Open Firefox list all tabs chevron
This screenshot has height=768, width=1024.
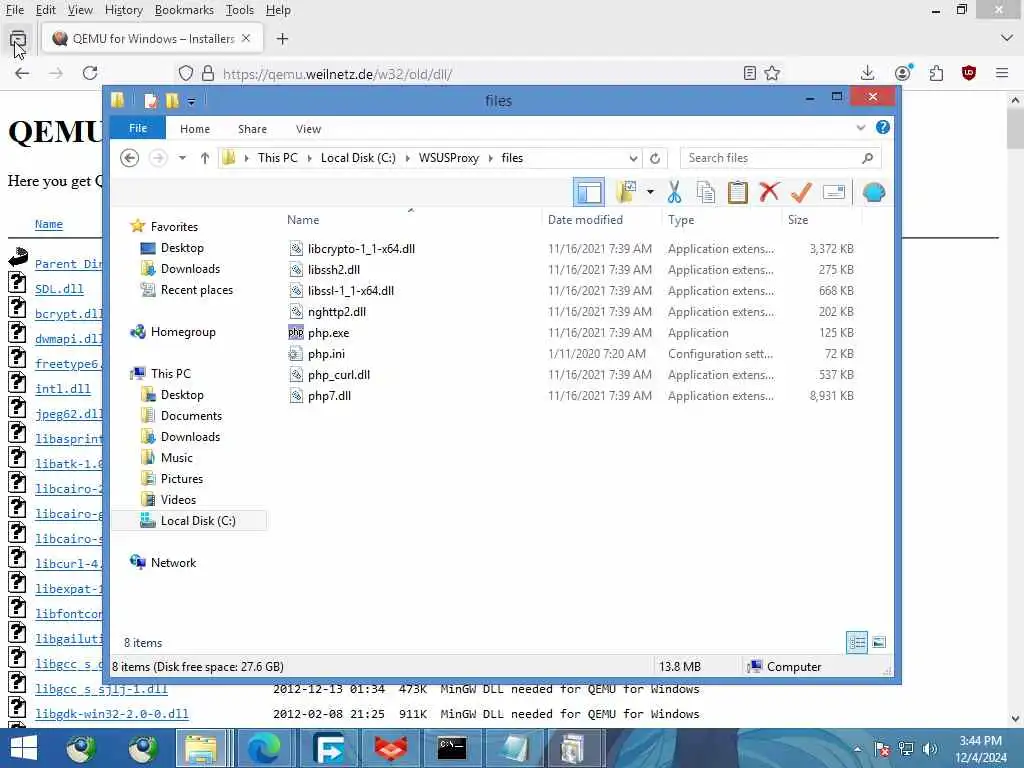pos(1007,39)
